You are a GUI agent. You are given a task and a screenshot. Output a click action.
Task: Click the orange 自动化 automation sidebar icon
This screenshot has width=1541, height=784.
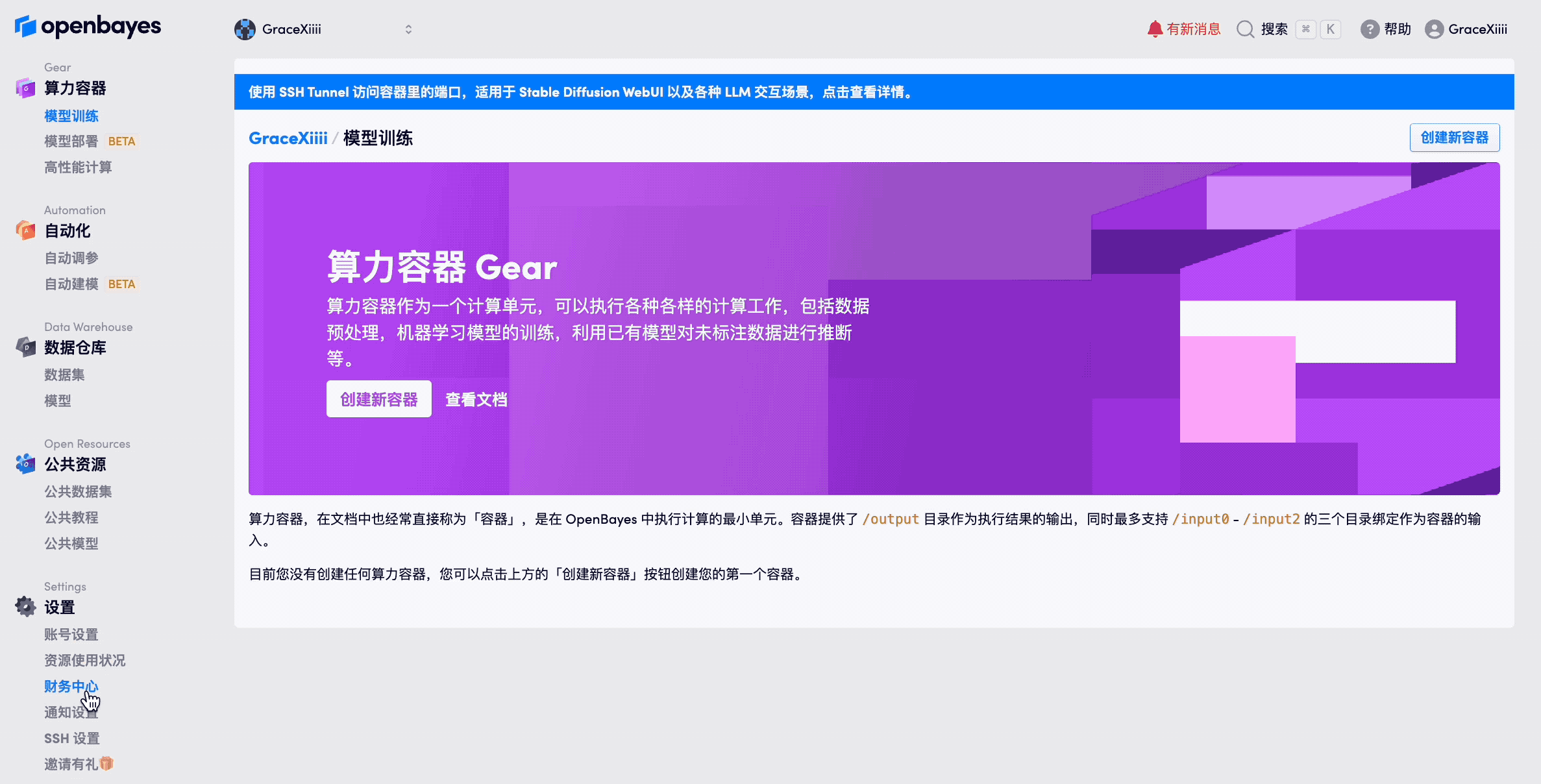tap(25, 230)
